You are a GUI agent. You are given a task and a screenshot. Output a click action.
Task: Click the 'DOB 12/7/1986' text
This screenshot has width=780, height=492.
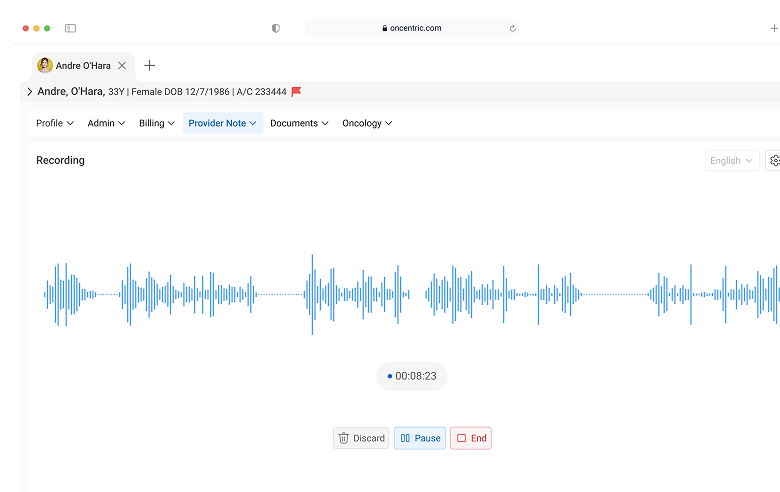197,92
